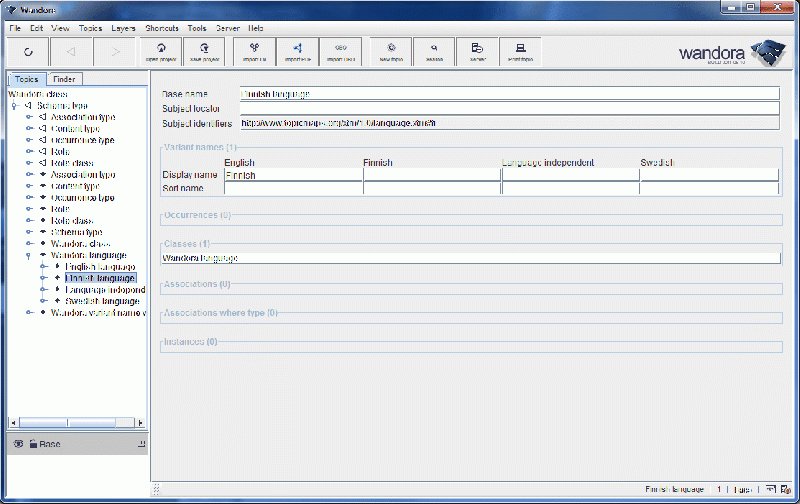This screenshot has width=800, height=504.
Task: Expand the Wandora variant name tree node
Action: [28, 313]
